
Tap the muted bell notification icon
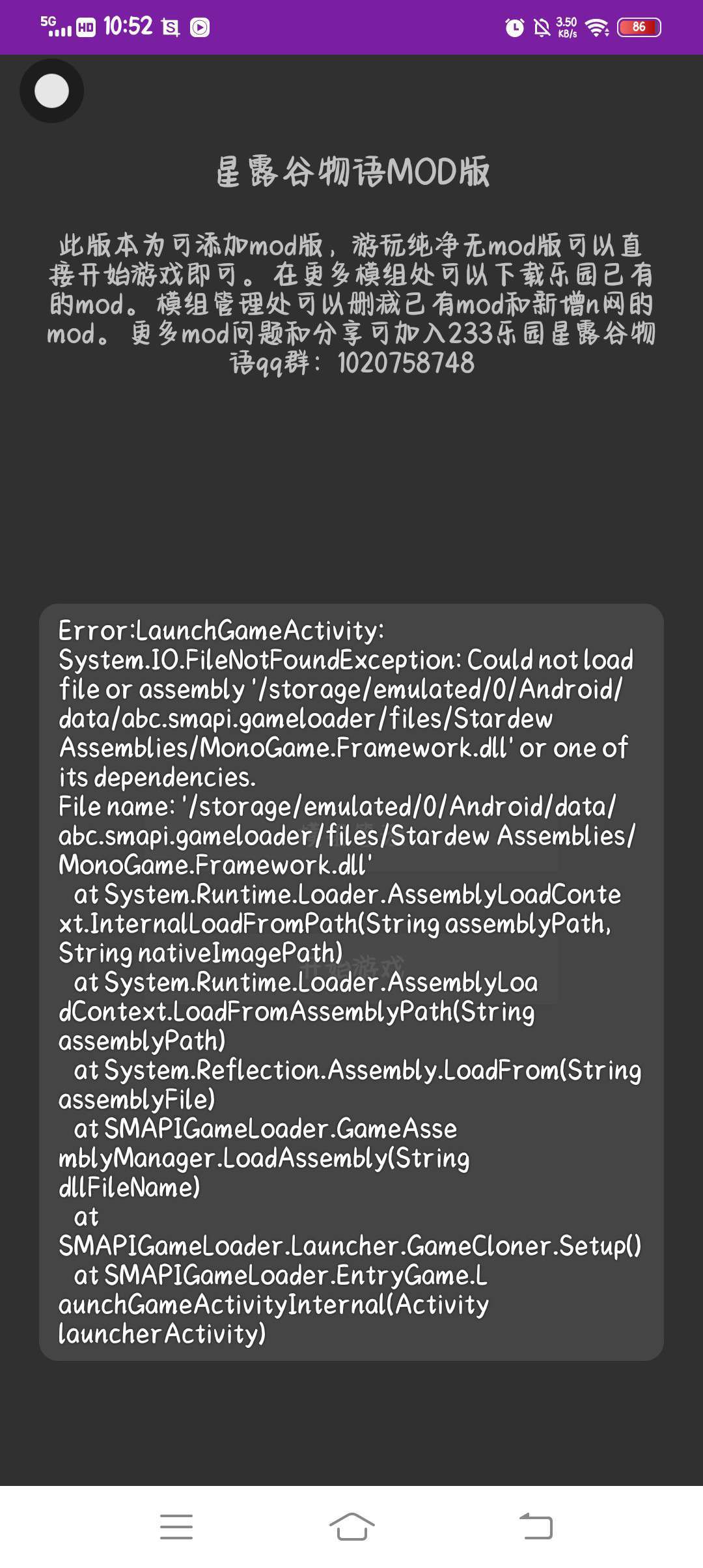[542, 27]
